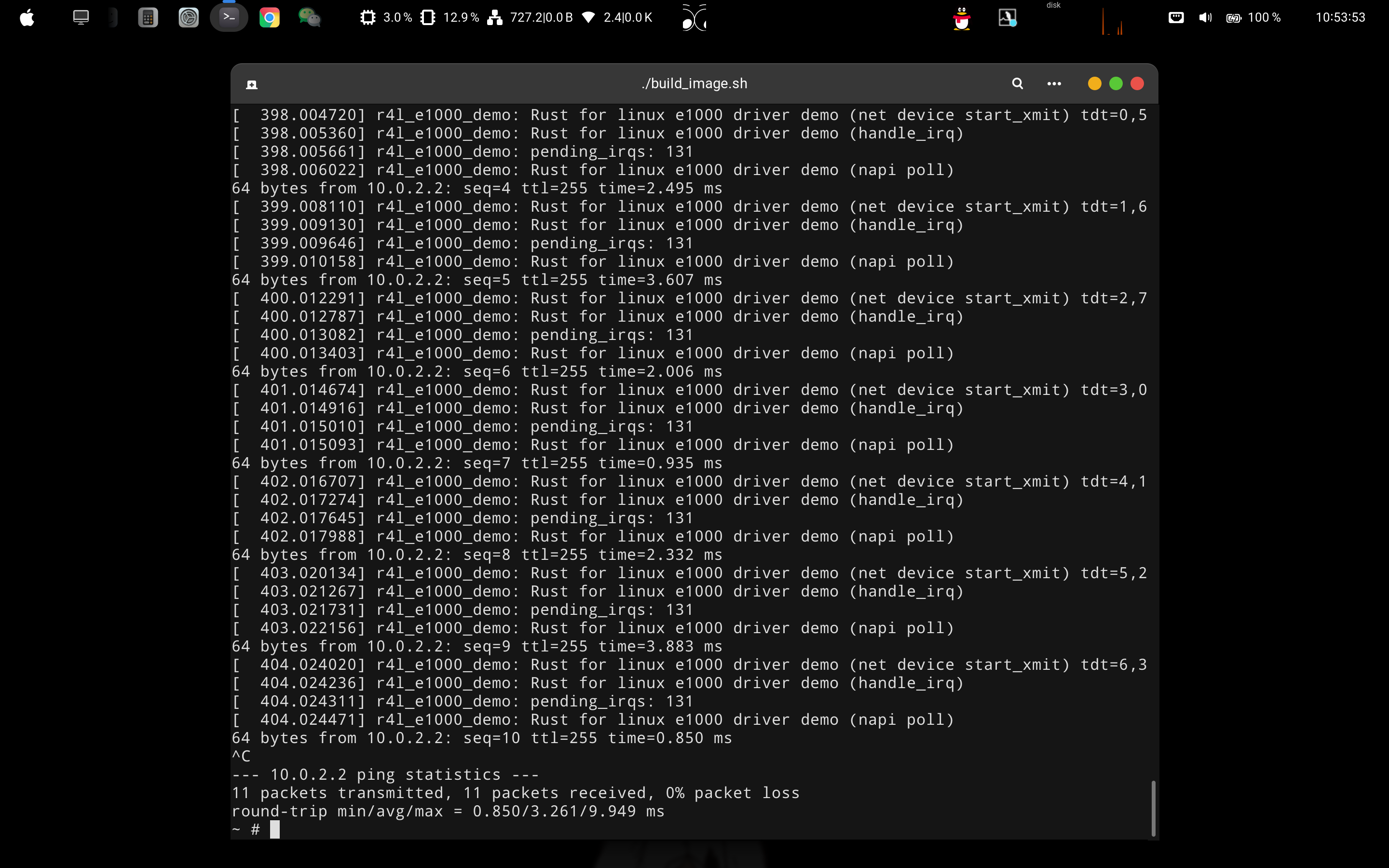
Task: Click the yellow minimize window button
Action: coord(1094,84)
